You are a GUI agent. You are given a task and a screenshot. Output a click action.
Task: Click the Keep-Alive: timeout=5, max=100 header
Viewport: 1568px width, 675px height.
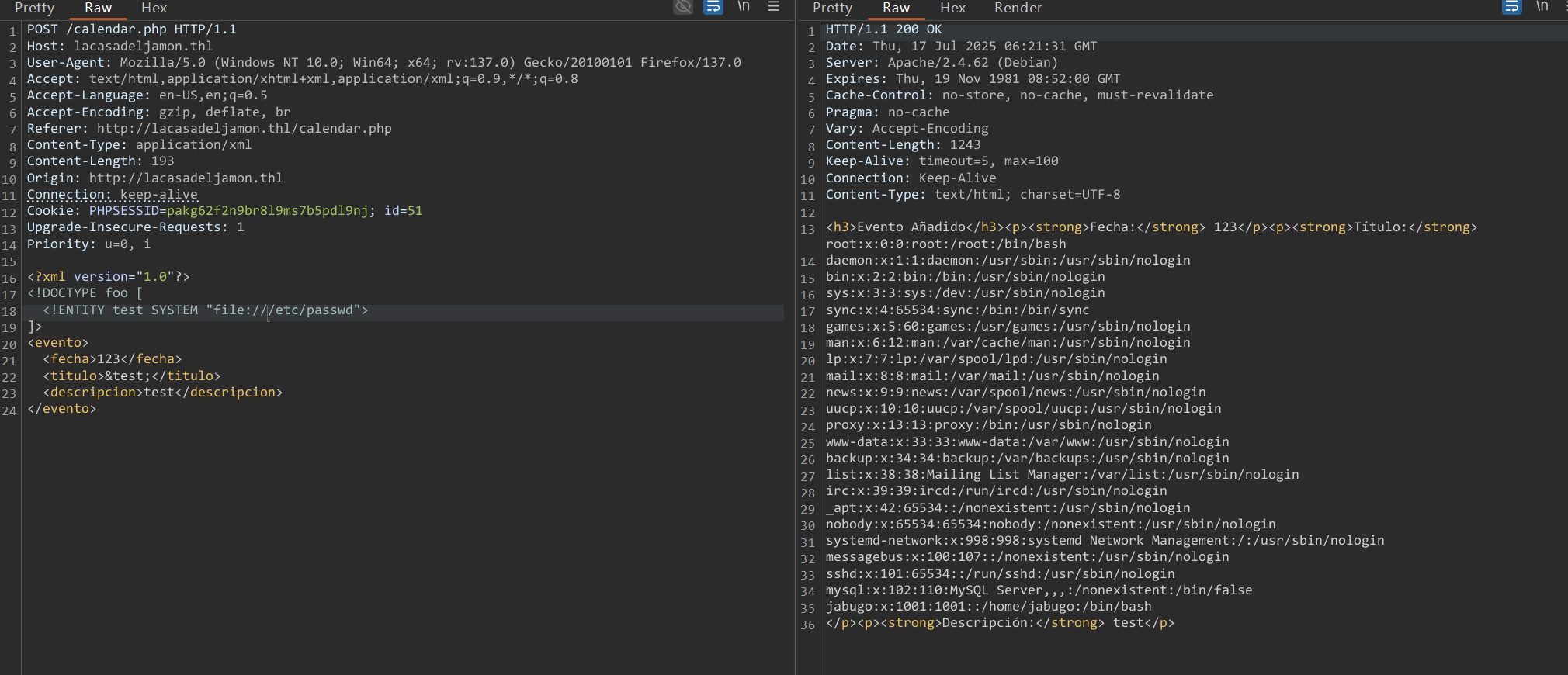tap(942, 161)
